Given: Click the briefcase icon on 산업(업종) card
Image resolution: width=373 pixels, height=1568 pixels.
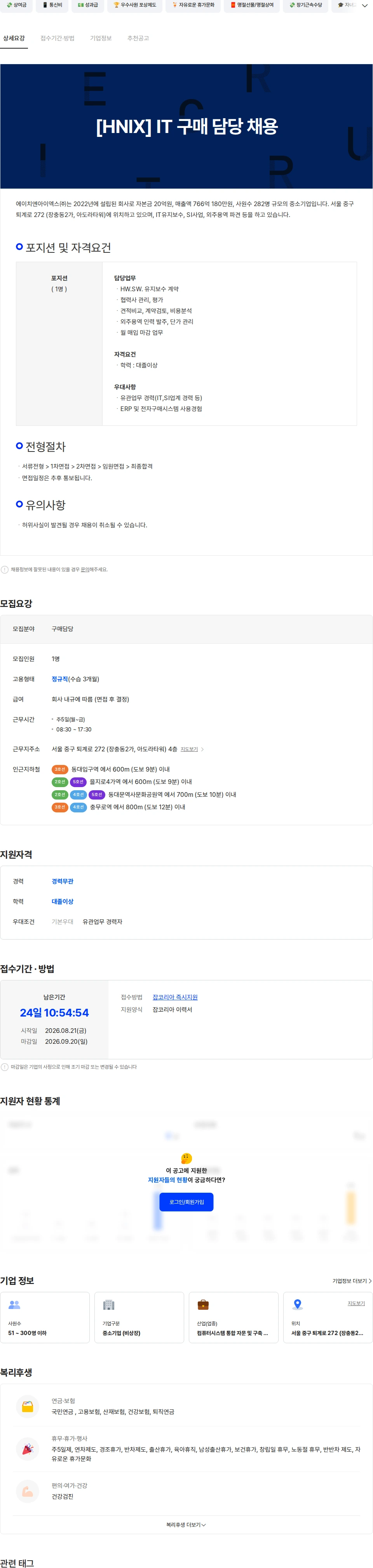Looking at the screenshot, I should click(x=203, y=1305).
